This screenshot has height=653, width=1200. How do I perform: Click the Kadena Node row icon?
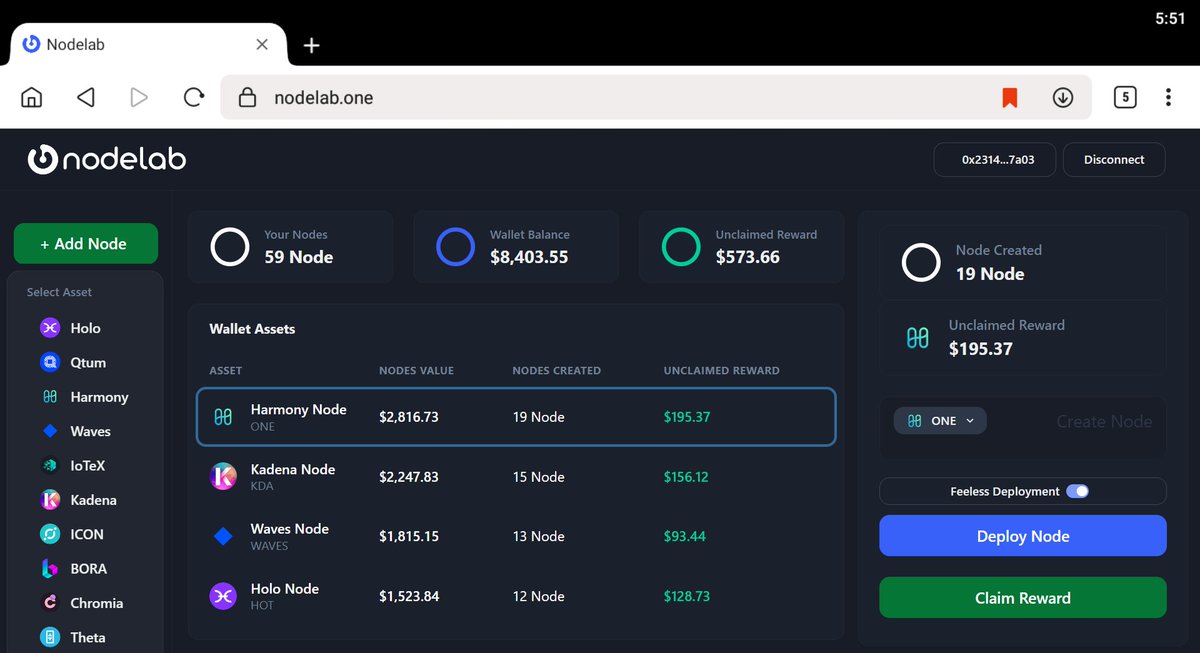(x=223, y=476)
